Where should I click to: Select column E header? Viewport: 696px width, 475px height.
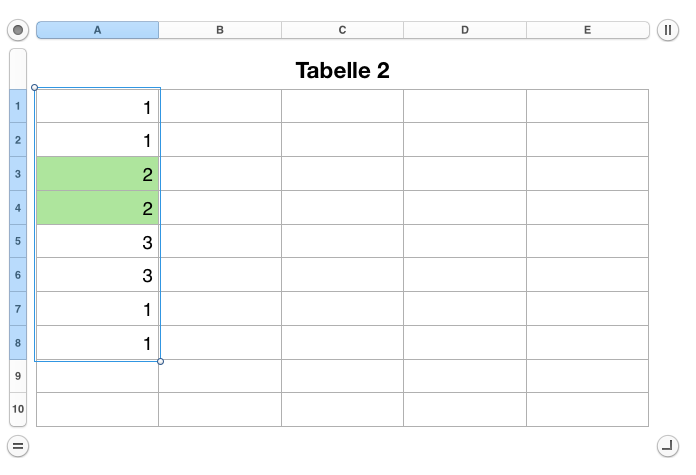tap(587, 30)
